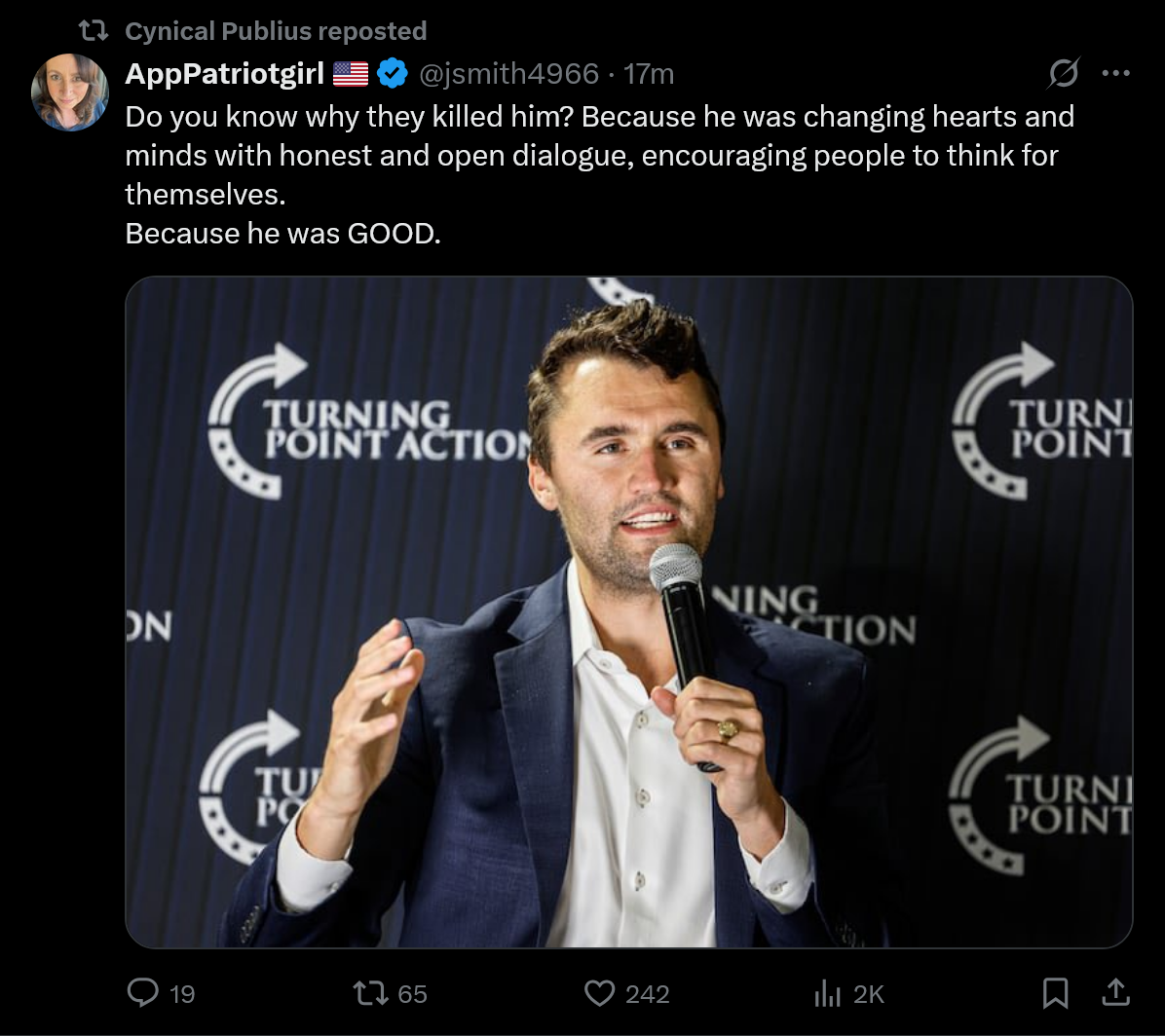Open the Grok explain-this-post icon
The image size is (1165, 1036).
coord(1064,73)
